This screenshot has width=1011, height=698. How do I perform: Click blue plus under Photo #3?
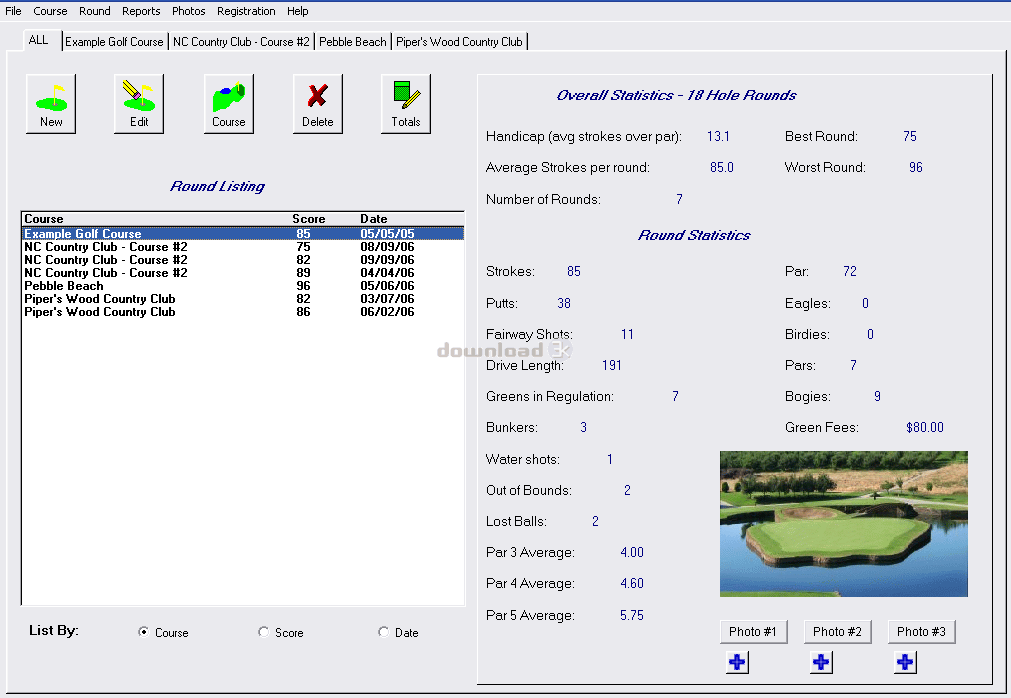tap(906, 662)
